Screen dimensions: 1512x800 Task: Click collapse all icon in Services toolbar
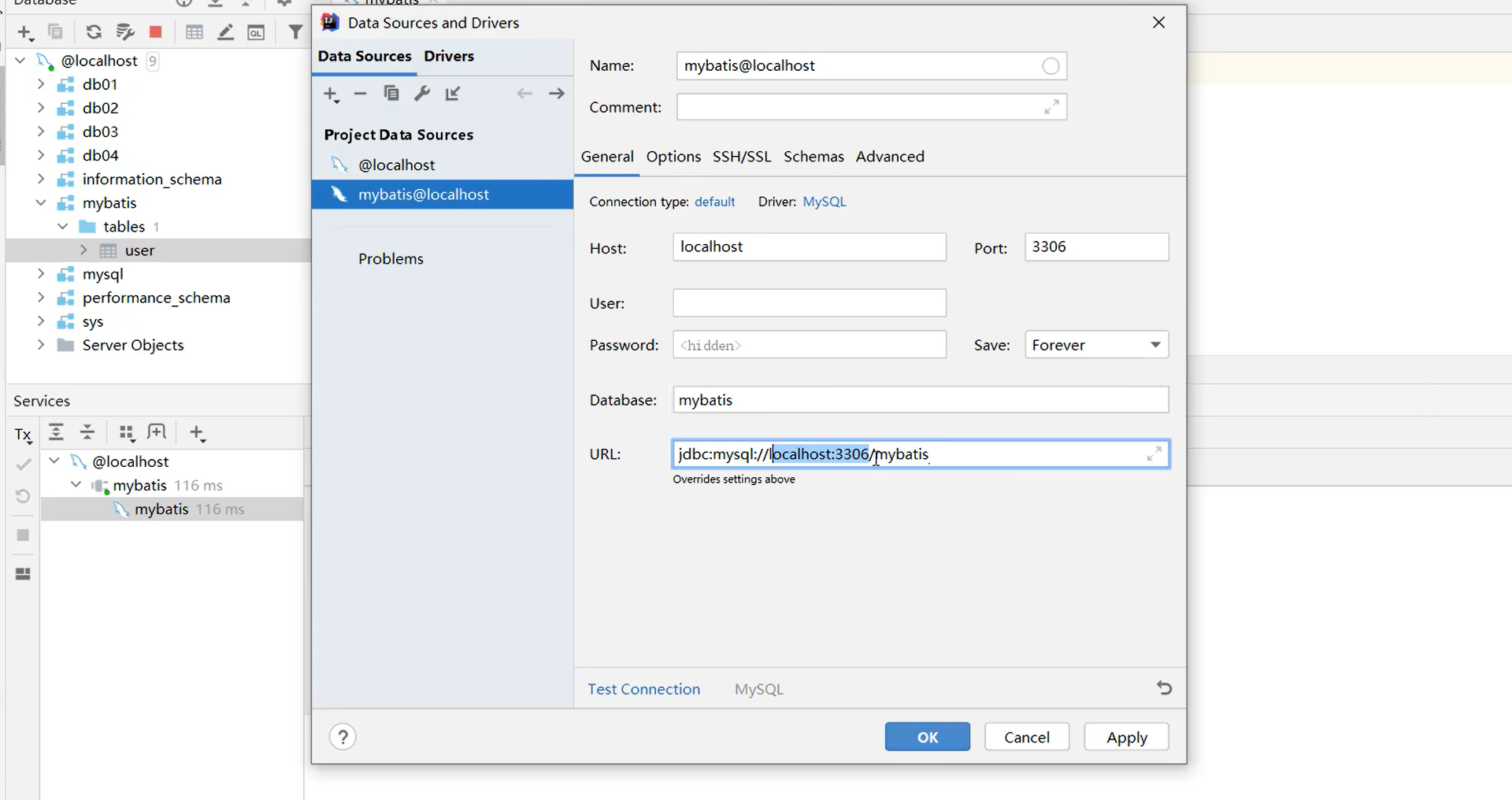click(x=87, y=432)
